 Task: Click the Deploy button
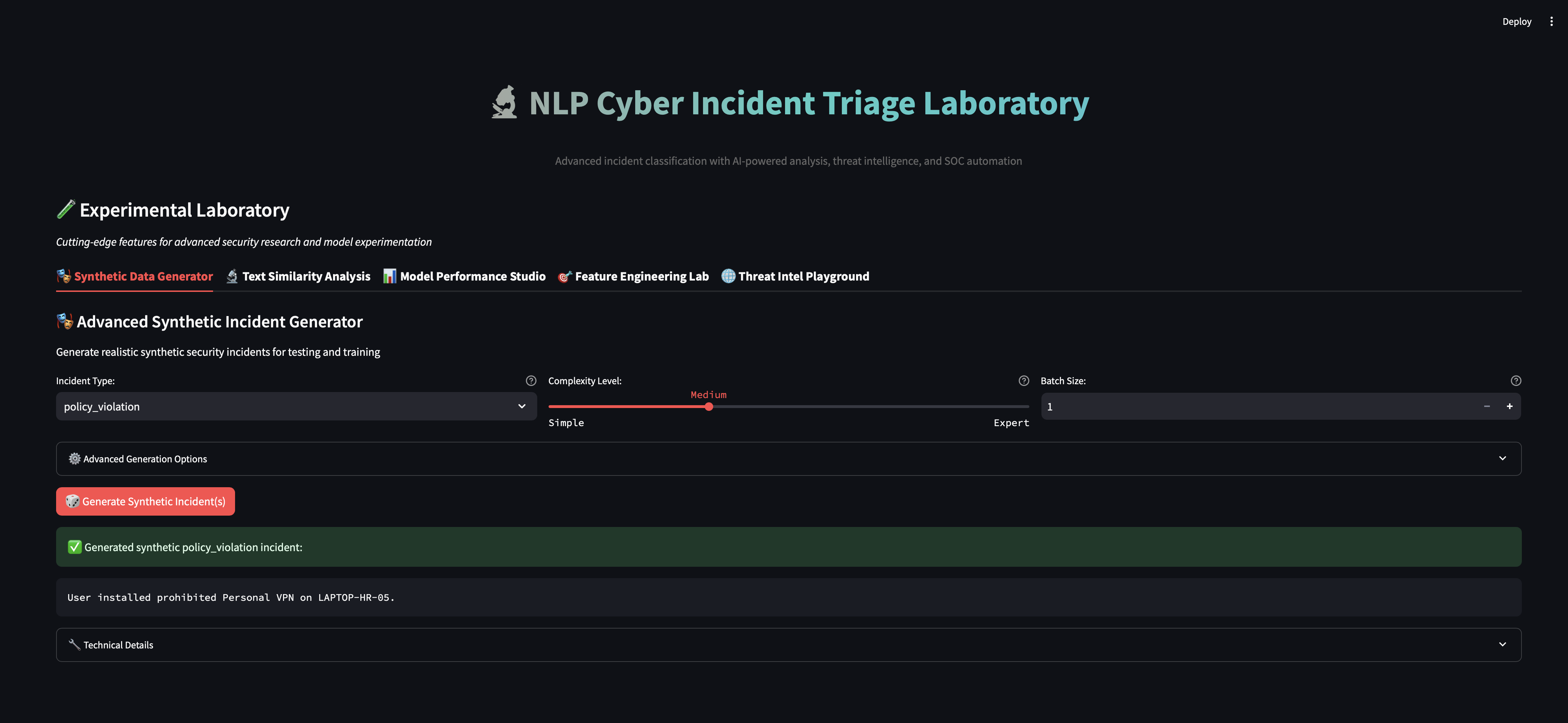pos(1517,21)
